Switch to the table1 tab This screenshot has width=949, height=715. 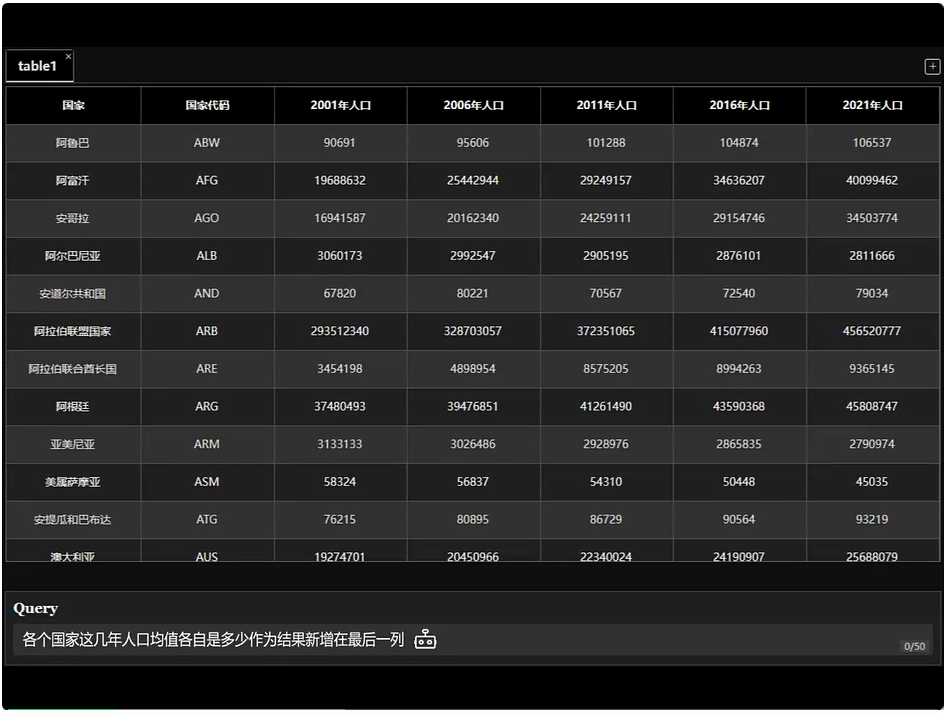coord(37,67)
